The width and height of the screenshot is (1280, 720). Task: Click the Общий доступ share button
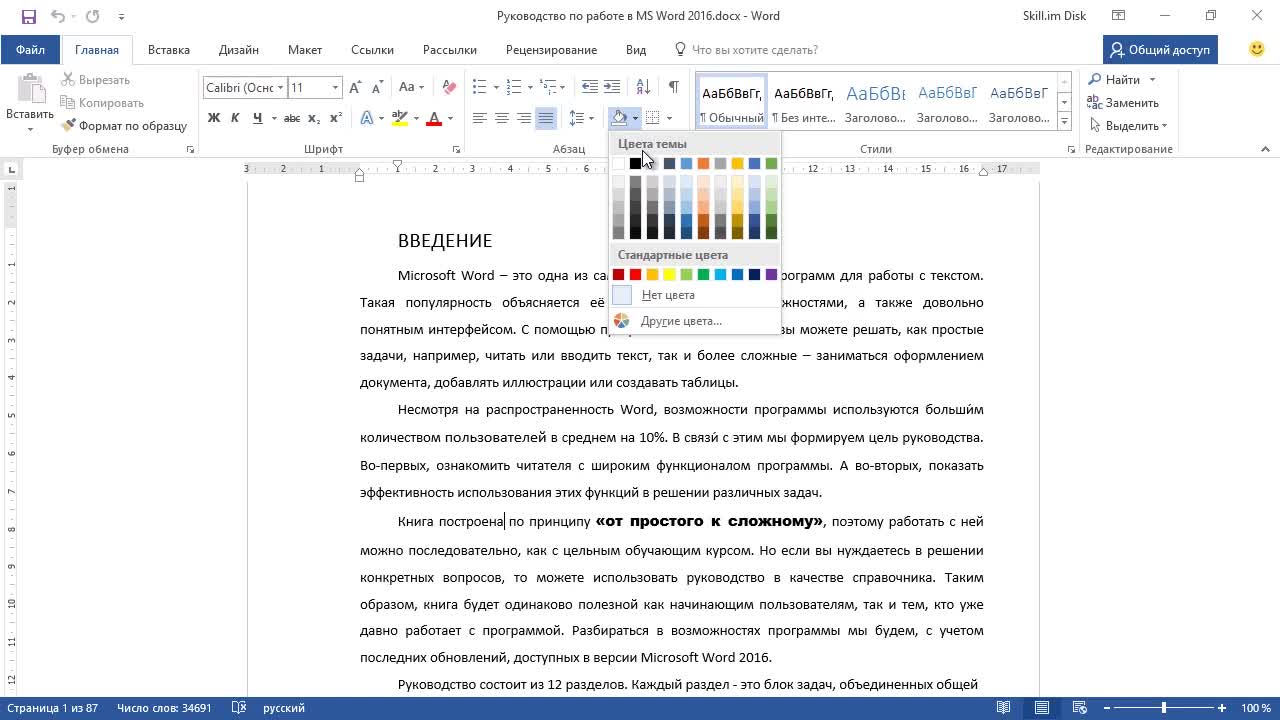click(x=1160, y=49)
